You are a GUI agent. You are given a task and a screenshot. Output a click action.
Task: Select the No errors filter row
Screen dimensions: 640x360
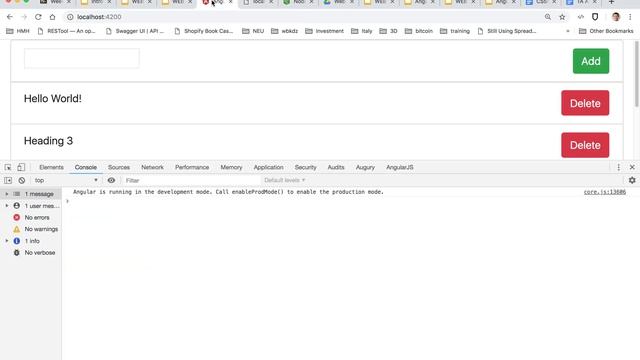[31, 218]
